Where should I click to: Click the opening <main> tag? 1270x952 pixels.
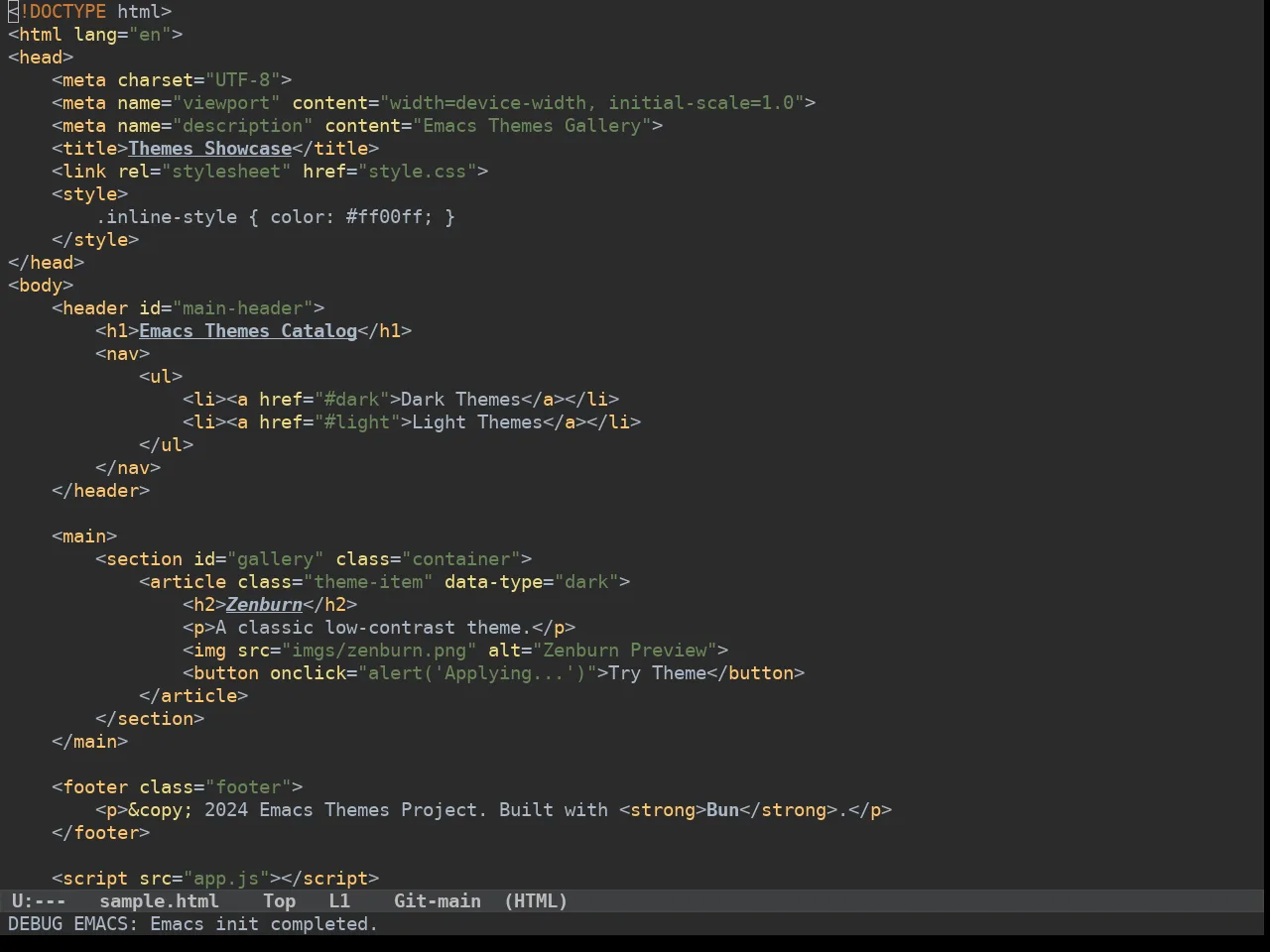click(x=84, y=536)
